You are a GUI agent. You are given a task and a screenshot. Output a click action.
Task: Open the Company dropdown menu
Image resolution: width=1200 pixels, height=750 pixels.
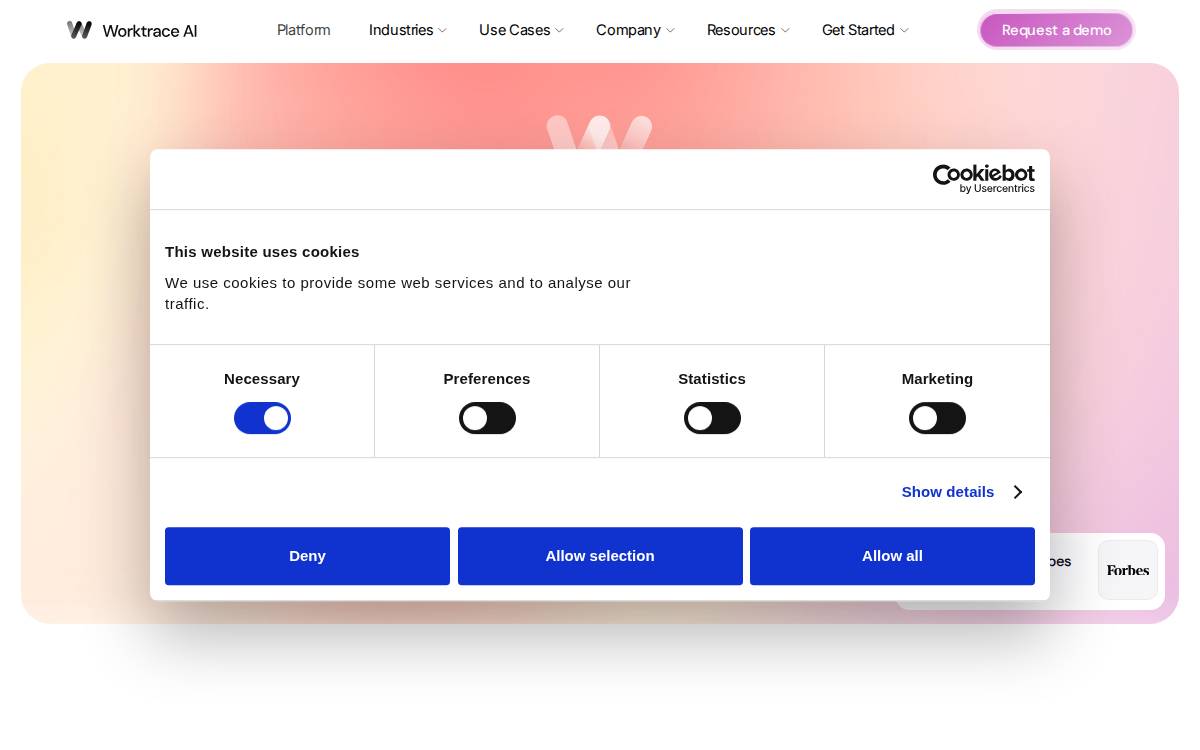tap(635, 30)
